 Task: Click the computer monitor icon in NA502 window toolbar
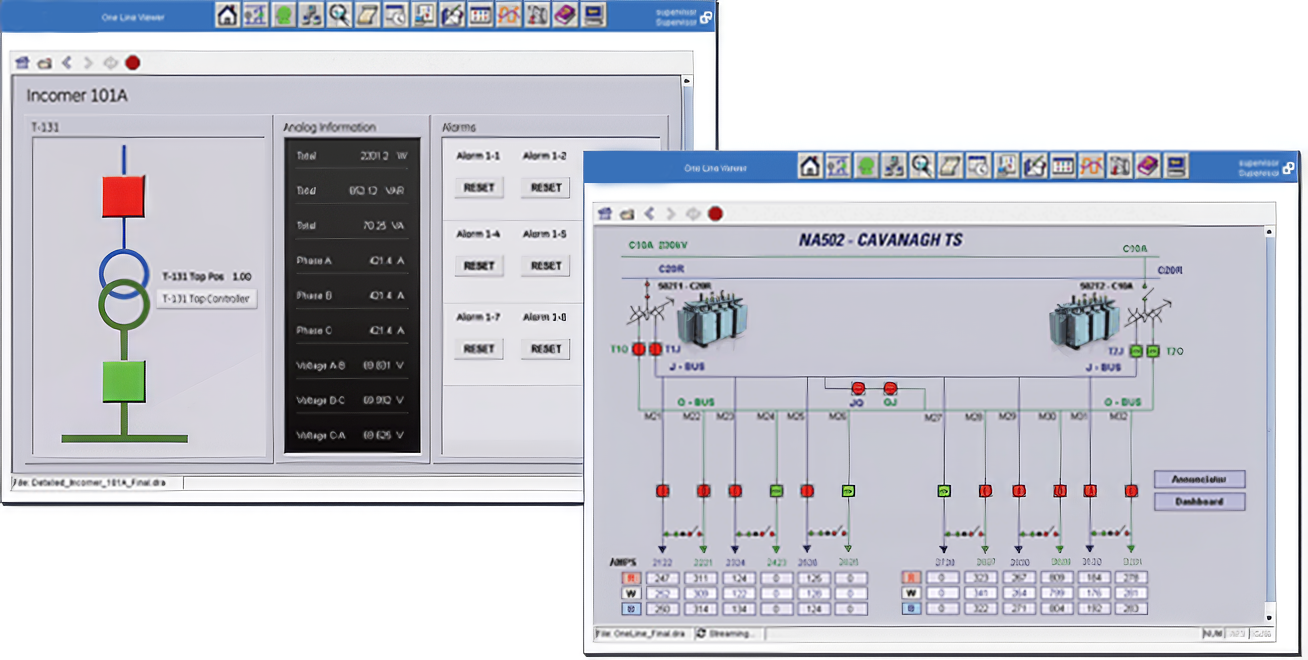[x=1176, y=165]
